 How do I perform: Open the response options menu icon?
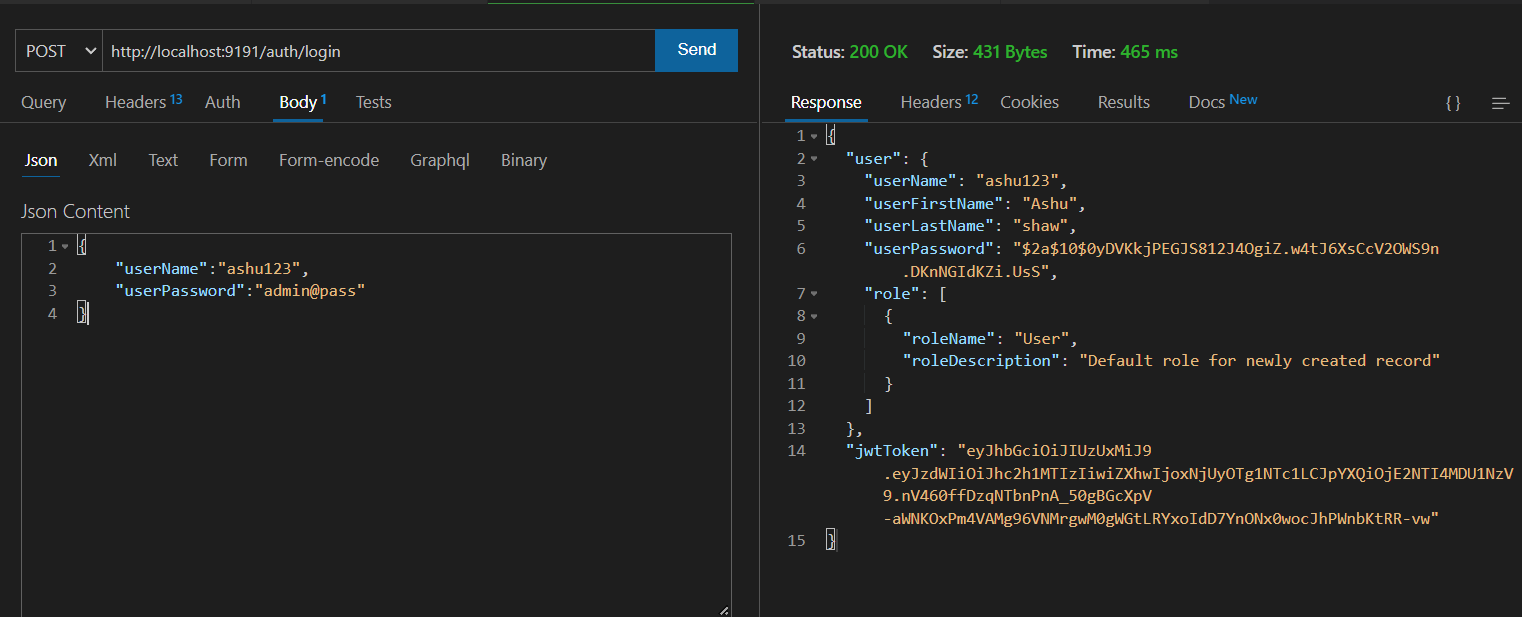point(1500,103)
